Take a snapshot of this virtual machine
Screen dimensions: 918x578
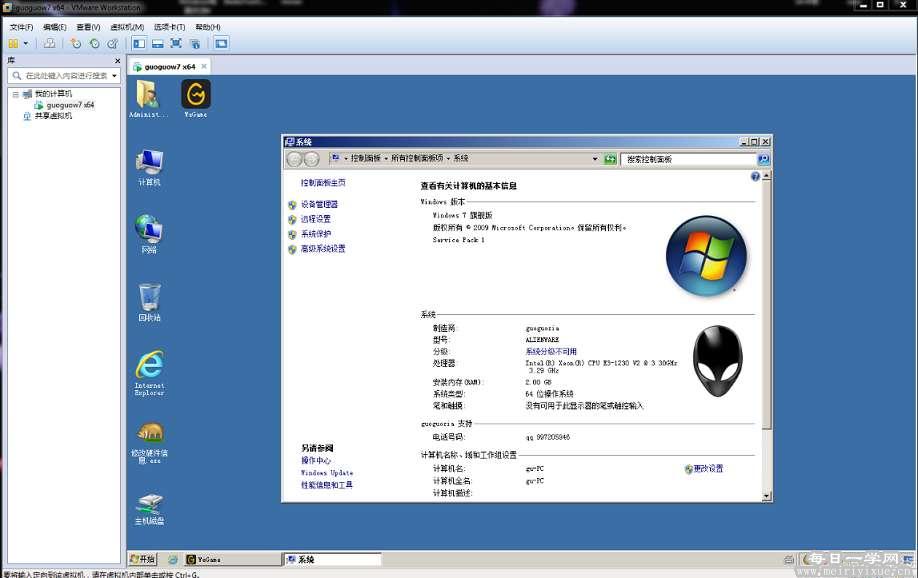pos(76,43)
